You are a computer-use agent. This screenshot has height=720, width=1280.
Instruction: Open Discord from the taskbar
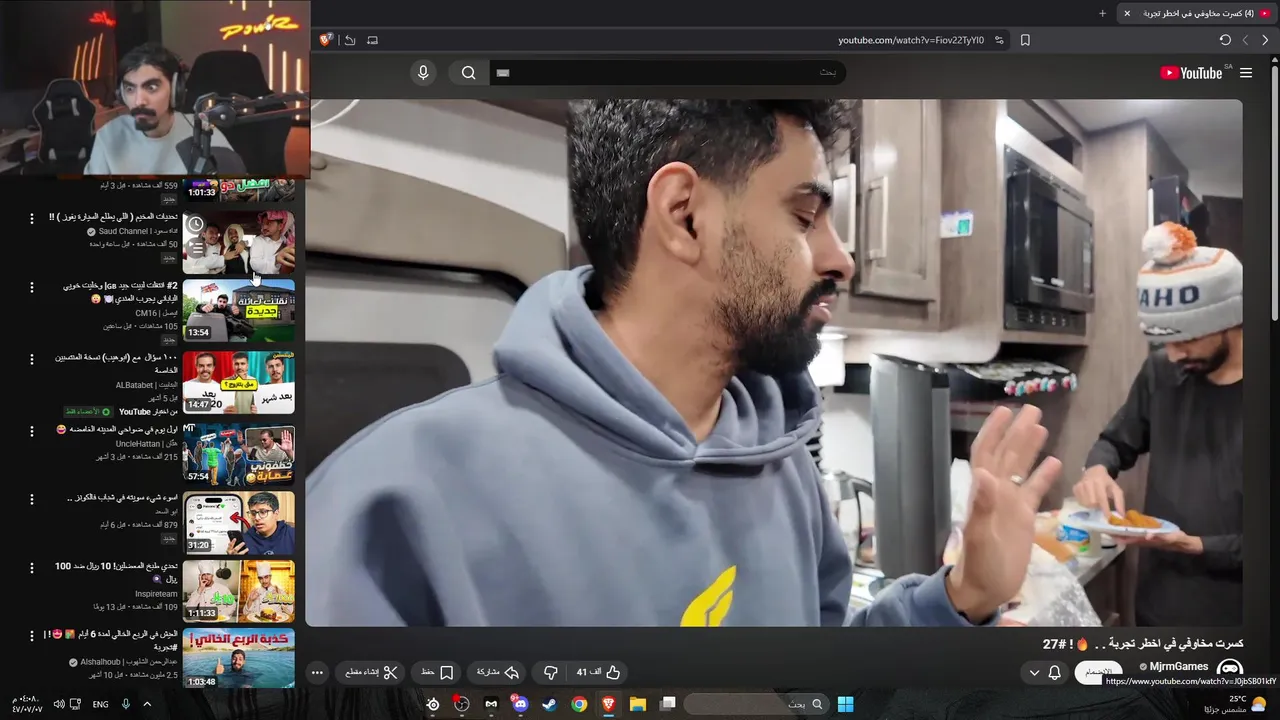(x=520, y=704)
